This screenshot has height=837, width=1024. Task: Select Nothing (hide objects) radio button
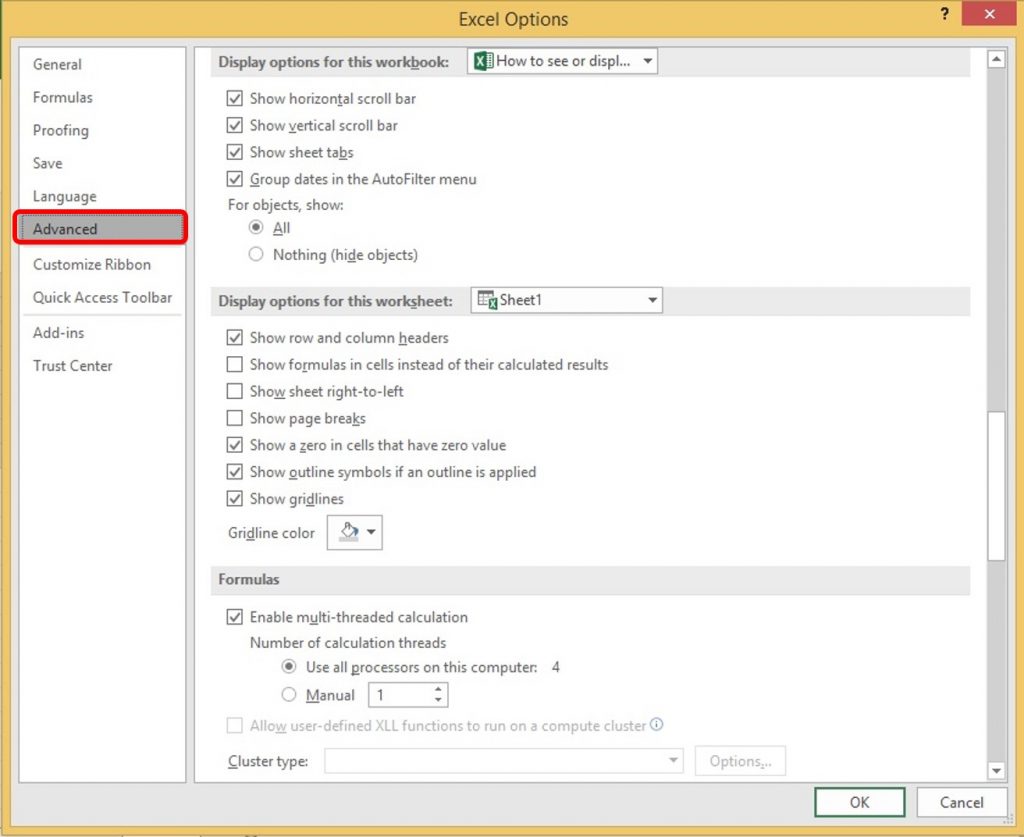pyautogui.click(x=256, y=254)
